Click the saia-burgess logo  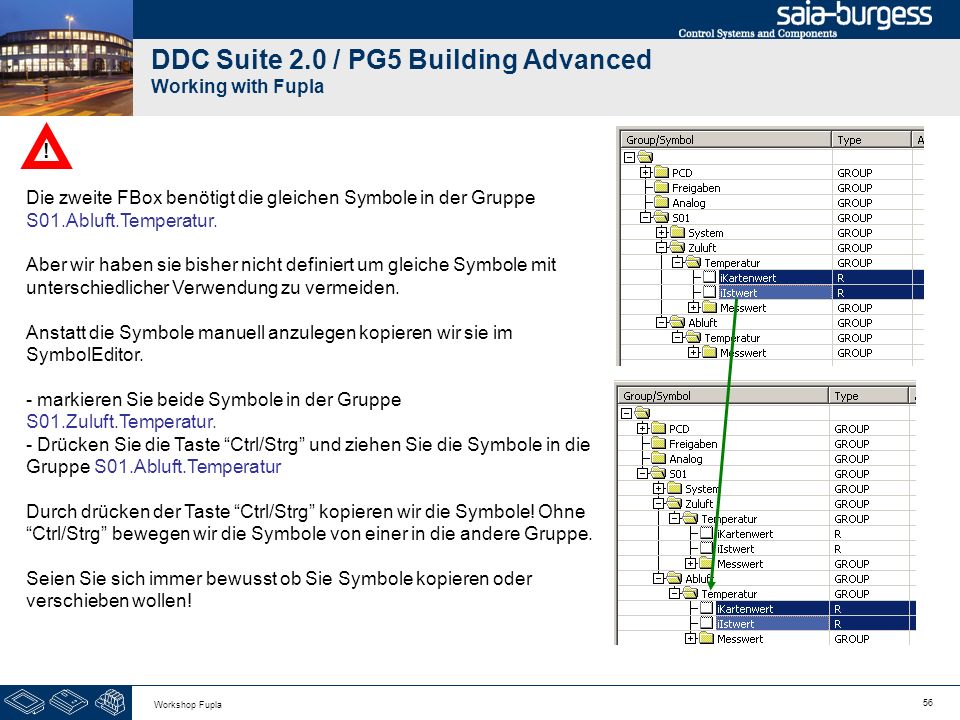pos(853,16)
